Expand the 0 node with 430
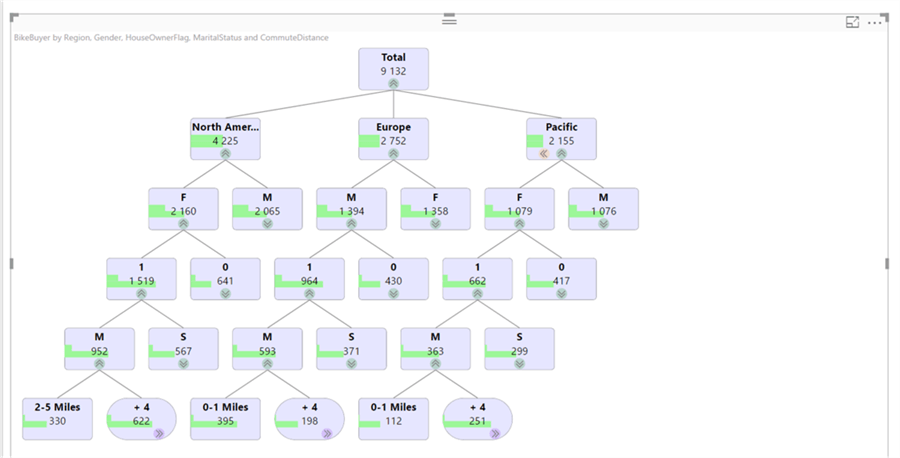Viewport: 900px width, 458px height. [393, 294]
